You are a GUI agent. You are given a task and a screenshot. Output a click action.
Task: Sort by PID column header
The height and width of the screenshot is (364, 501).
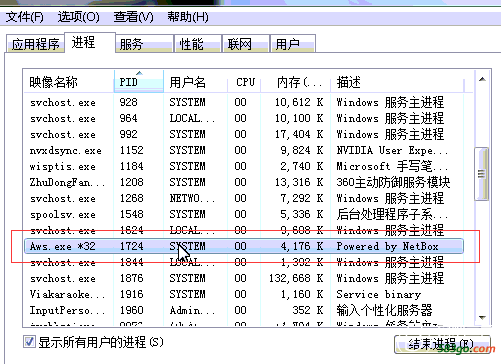139,81
